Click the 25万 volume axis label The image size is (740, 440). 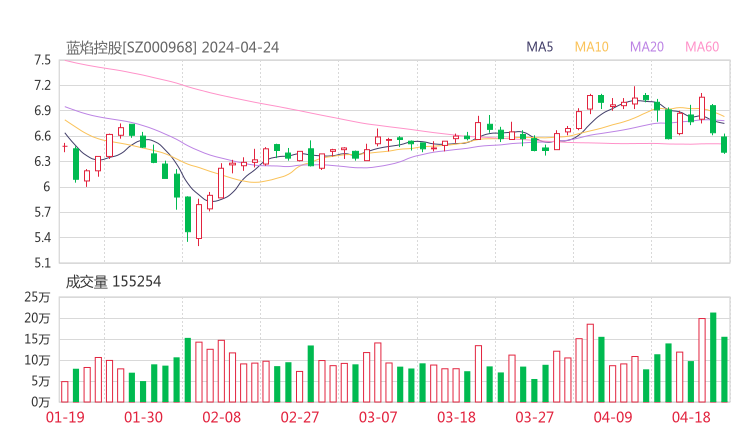[x=37, y=297]
